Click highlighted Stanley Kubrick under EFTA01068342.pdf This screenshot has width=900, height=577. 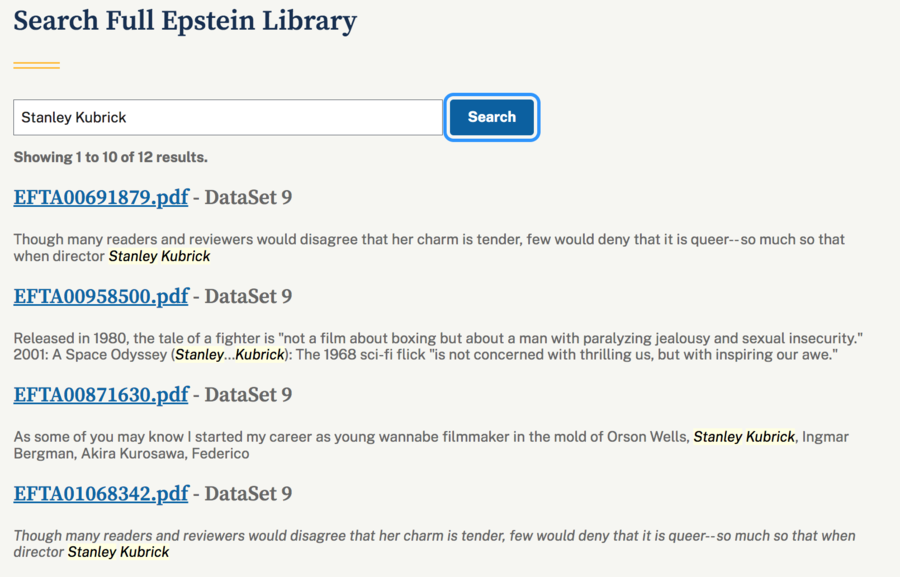[118, 552]
